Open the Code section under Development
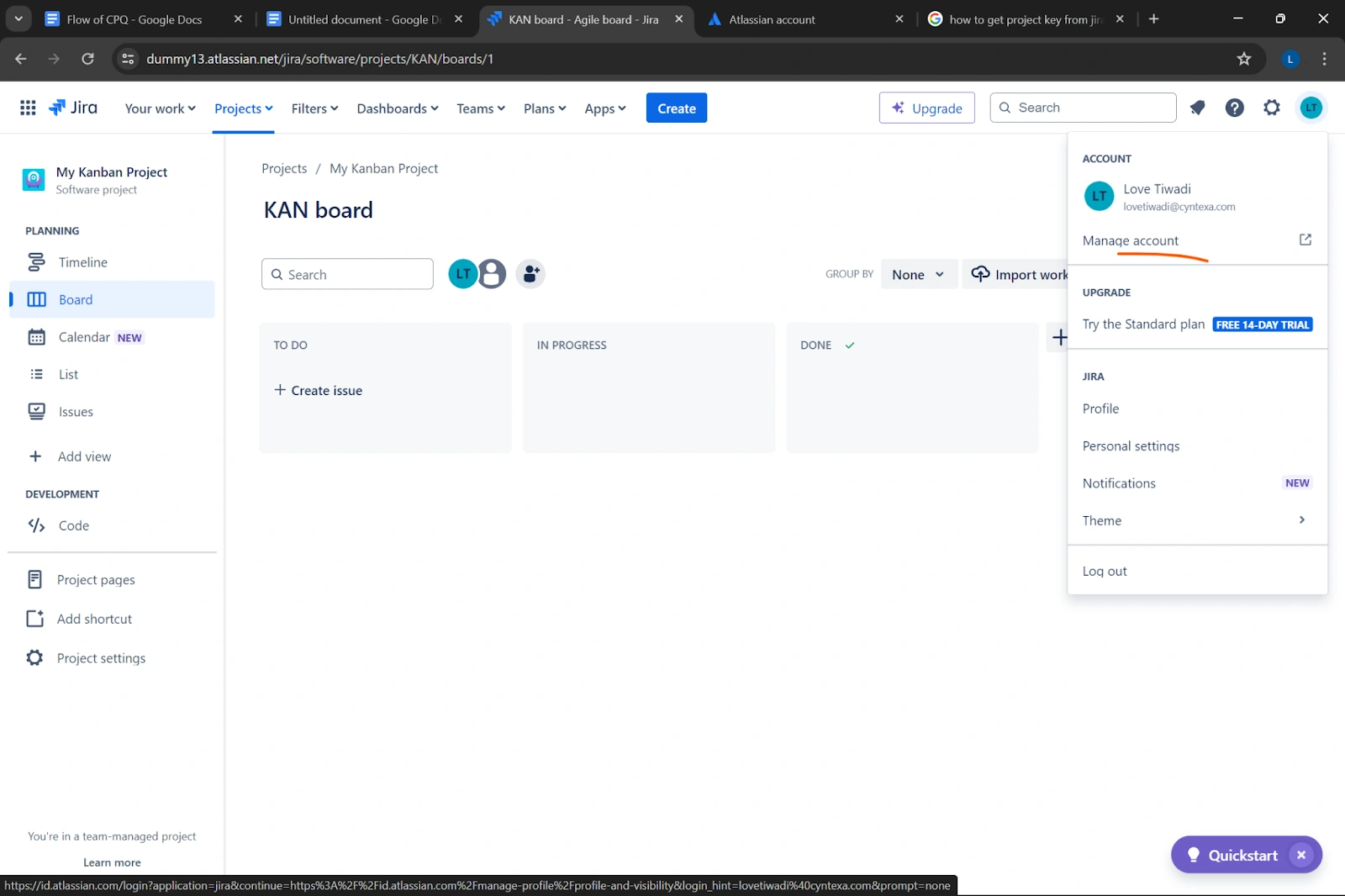Image resolution: width=1345 pixels, height=896 pixels. (72, 525)
